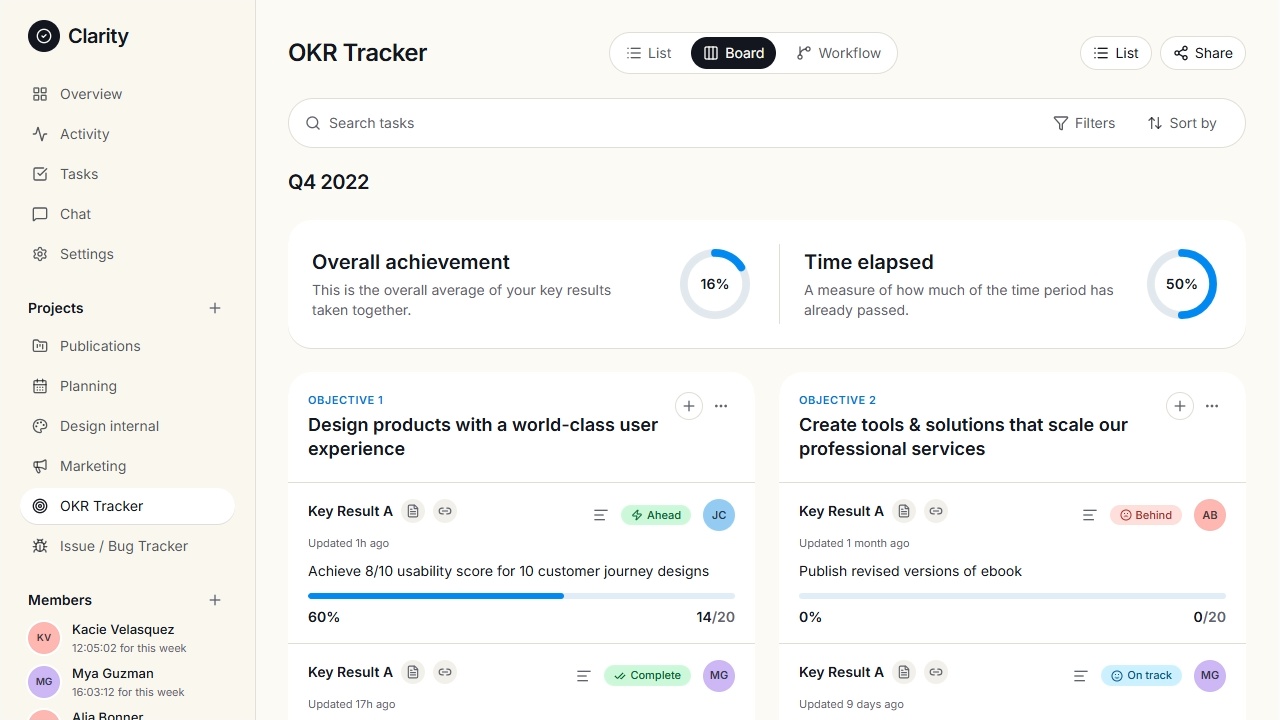Click 'Publish revised versions of ebook' text
Image resolution: width=1280 pixels, height=720 pixels.
910,571
